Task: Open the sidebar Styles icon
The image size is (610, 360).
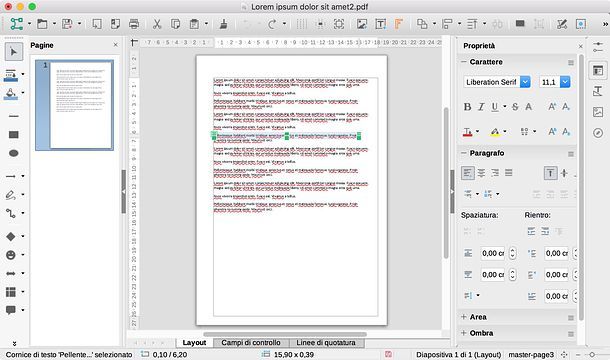Action: pos(598,91)
